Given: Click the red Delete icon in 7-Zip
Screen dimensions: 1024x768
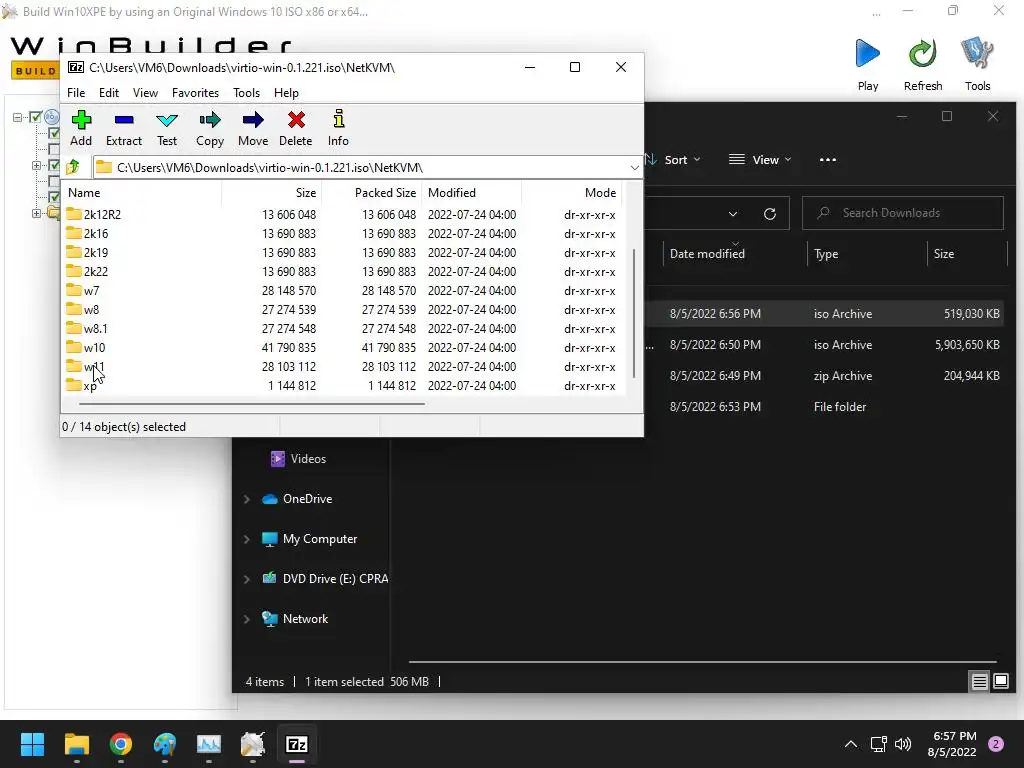Looking at the screenshot, I should (x=296, y=120).
